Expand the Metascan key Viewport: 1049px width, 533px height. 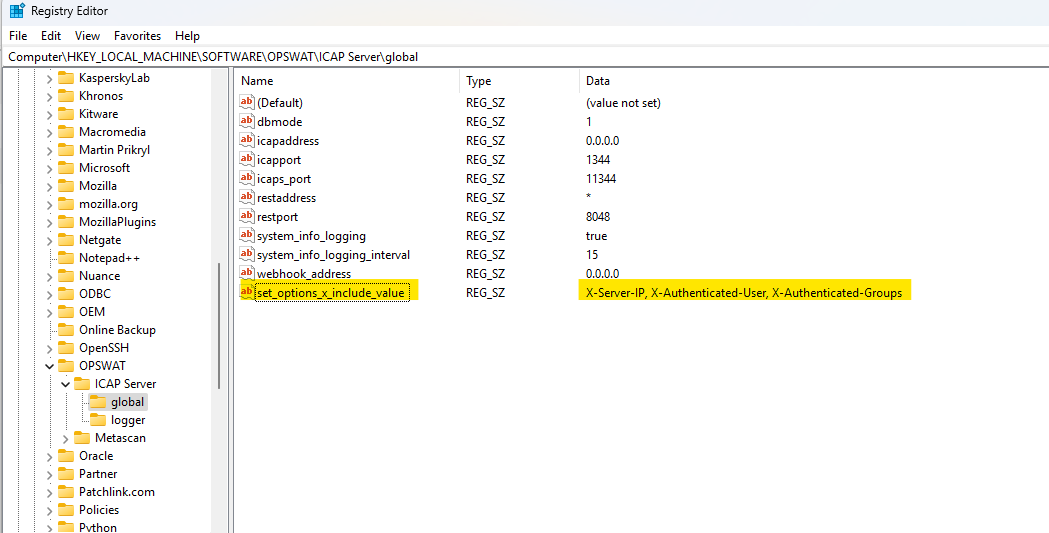(x=65, y=438)
